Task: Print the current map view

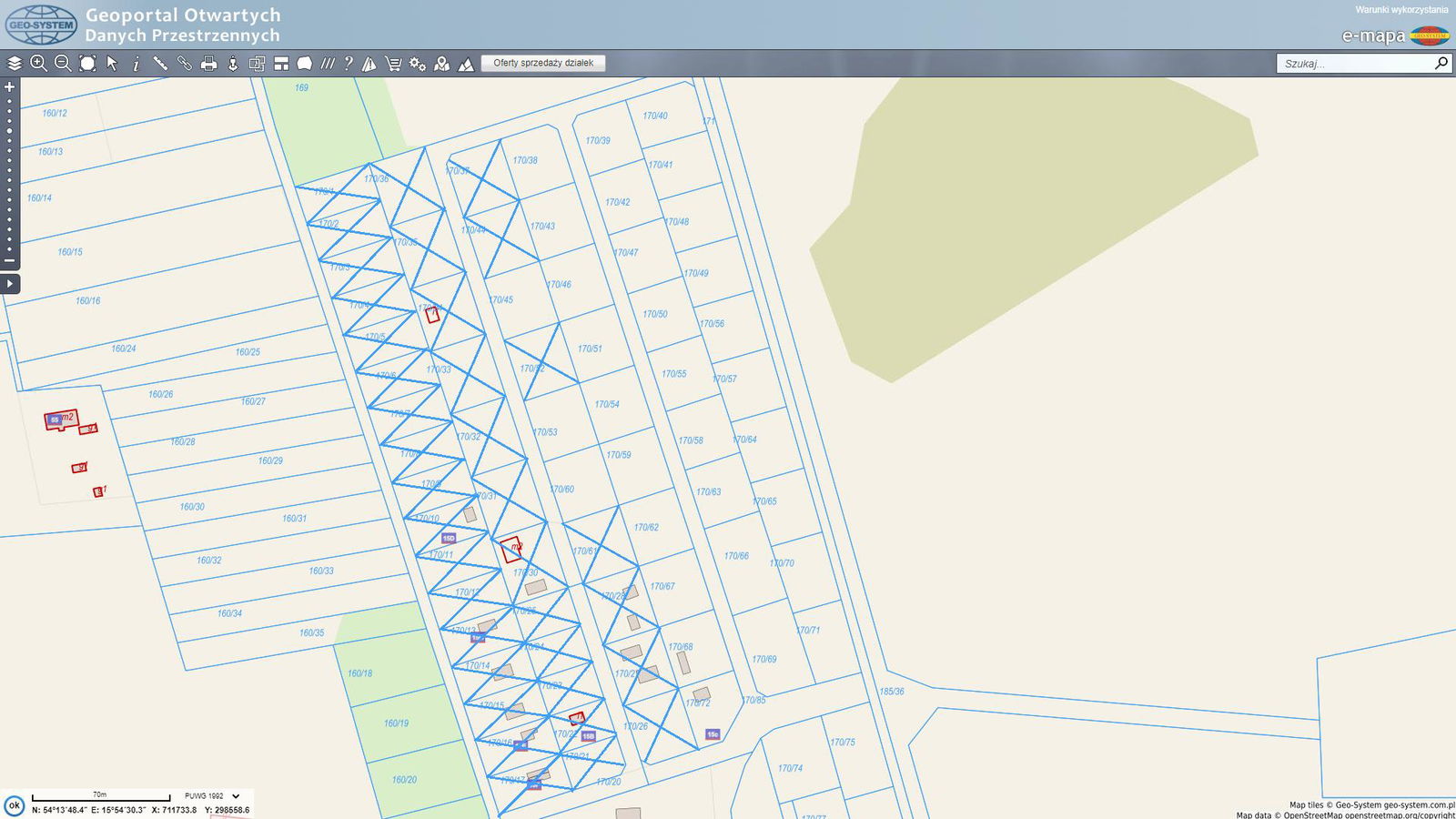Action: coord(209,64)
